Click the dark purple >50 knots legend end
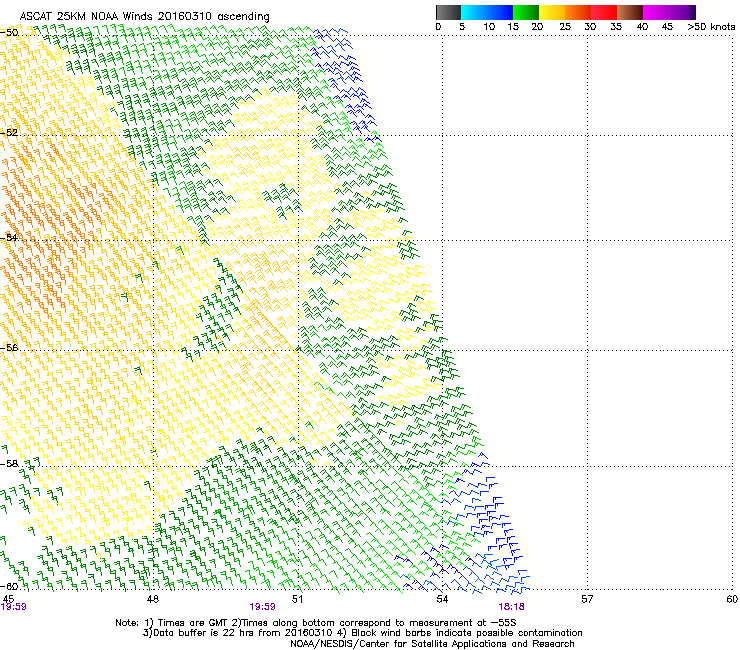This screenshot has width=740, height=650. coord(693,12)
